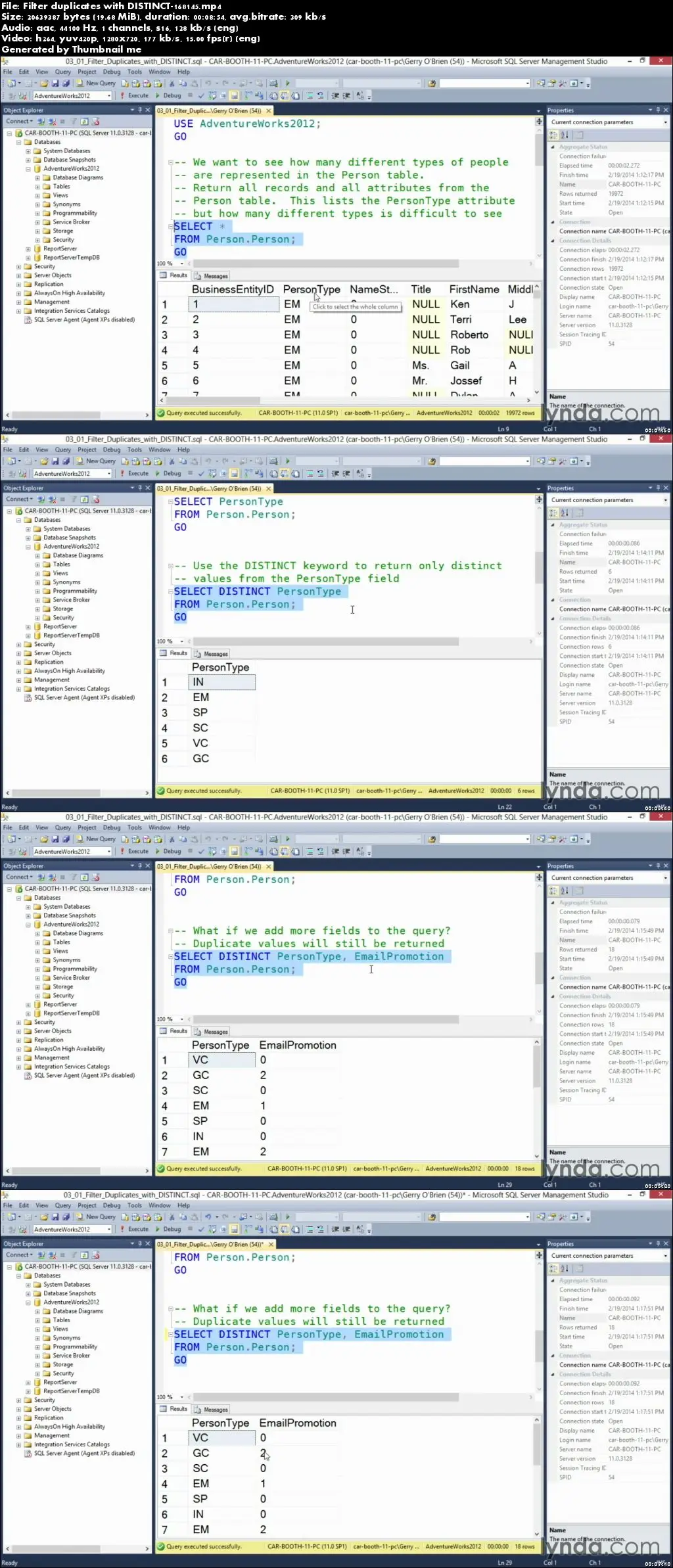Open the Help menu in the fourth frame

coord(184,1206)
